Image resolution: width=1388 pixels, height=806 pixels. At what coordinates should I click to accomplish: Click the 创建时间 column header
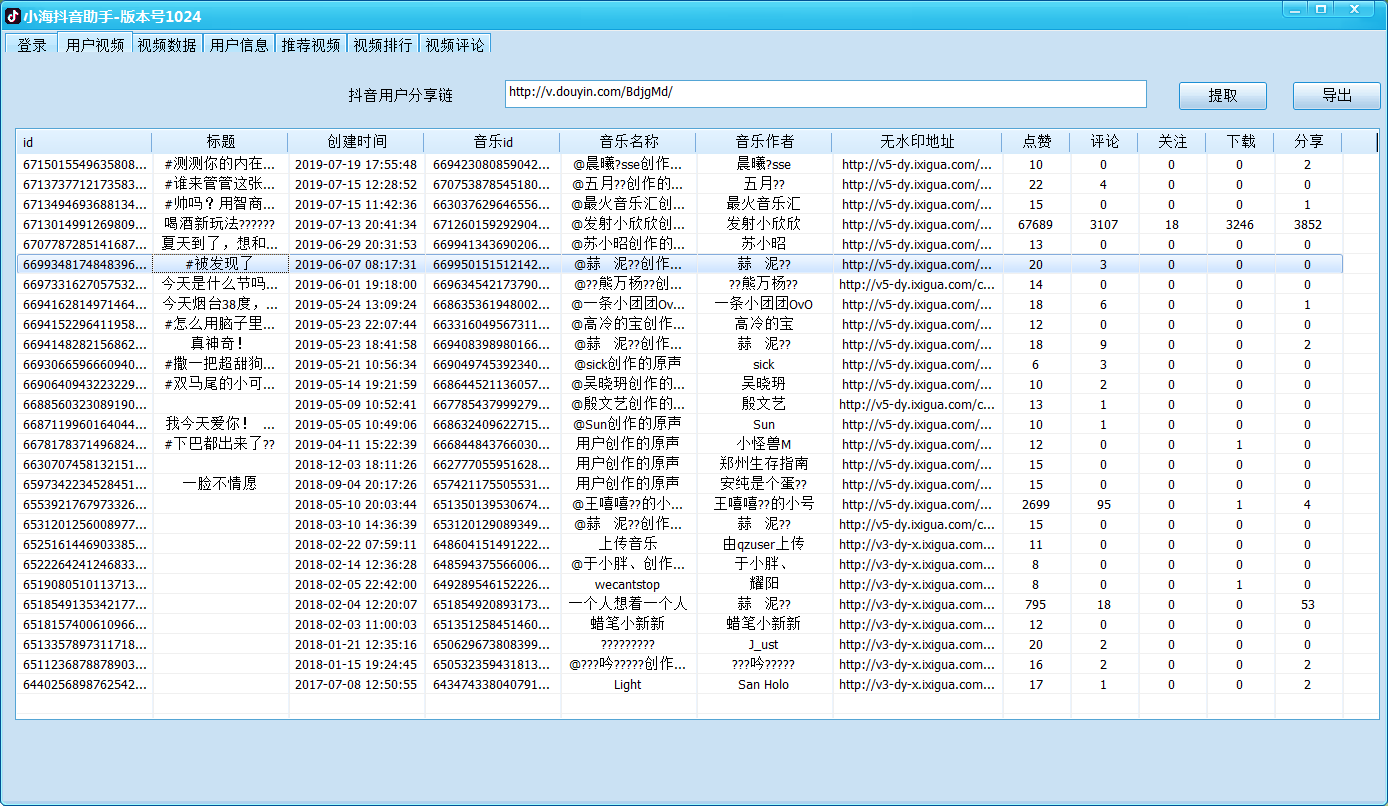pos(357,142)
